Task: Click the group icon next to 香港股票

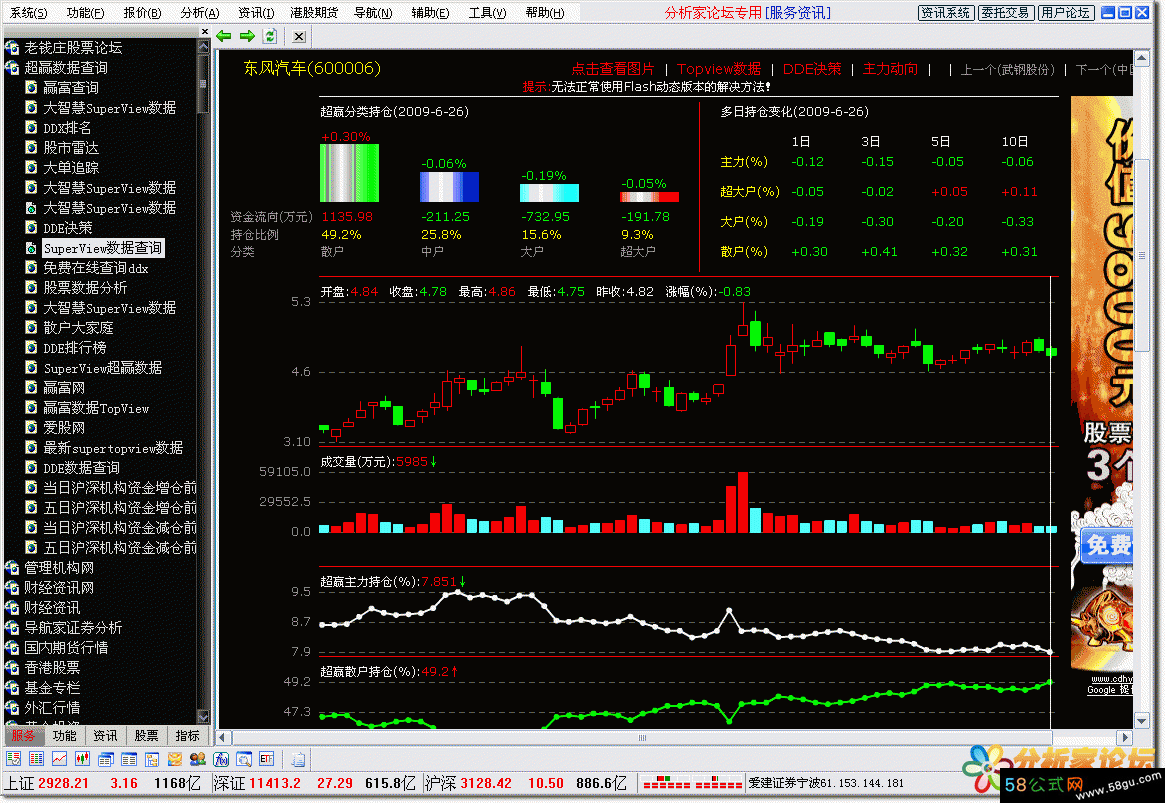Action: tap(12, 668)
